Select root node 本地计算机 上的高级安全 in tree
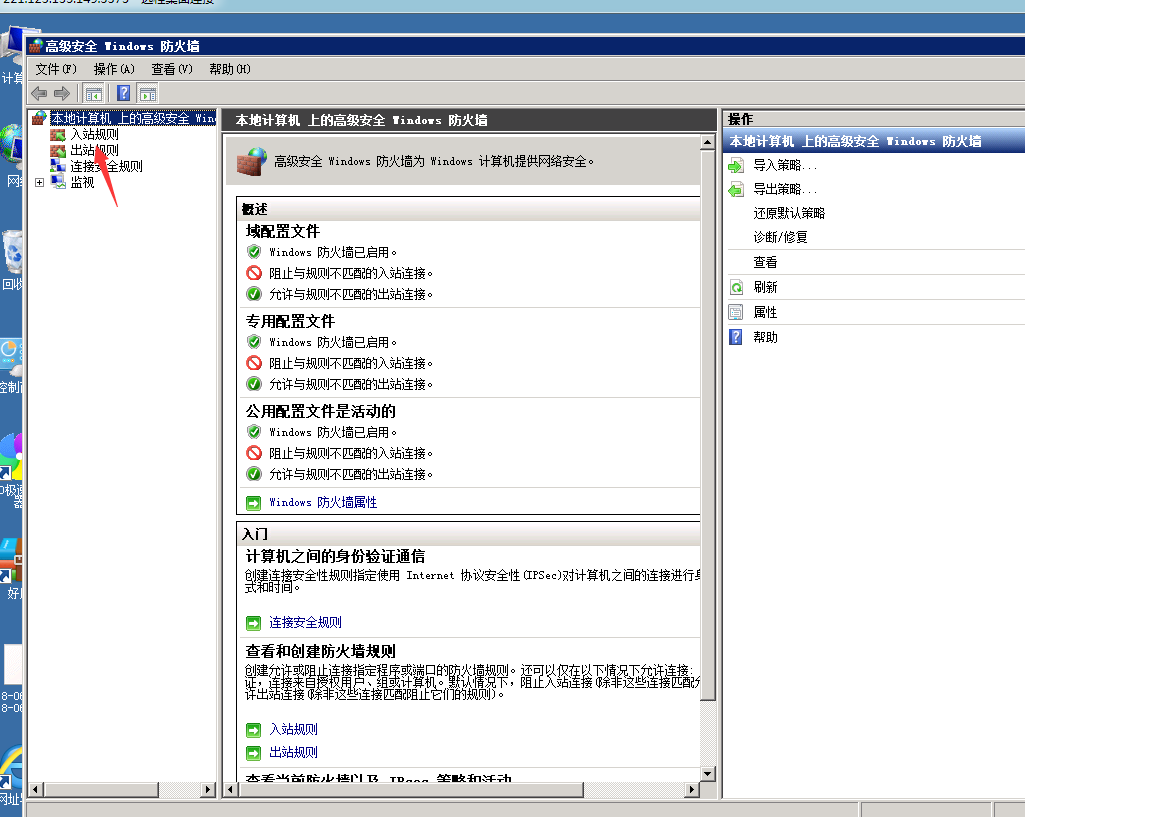1152x817 pixels. point(133,118)
